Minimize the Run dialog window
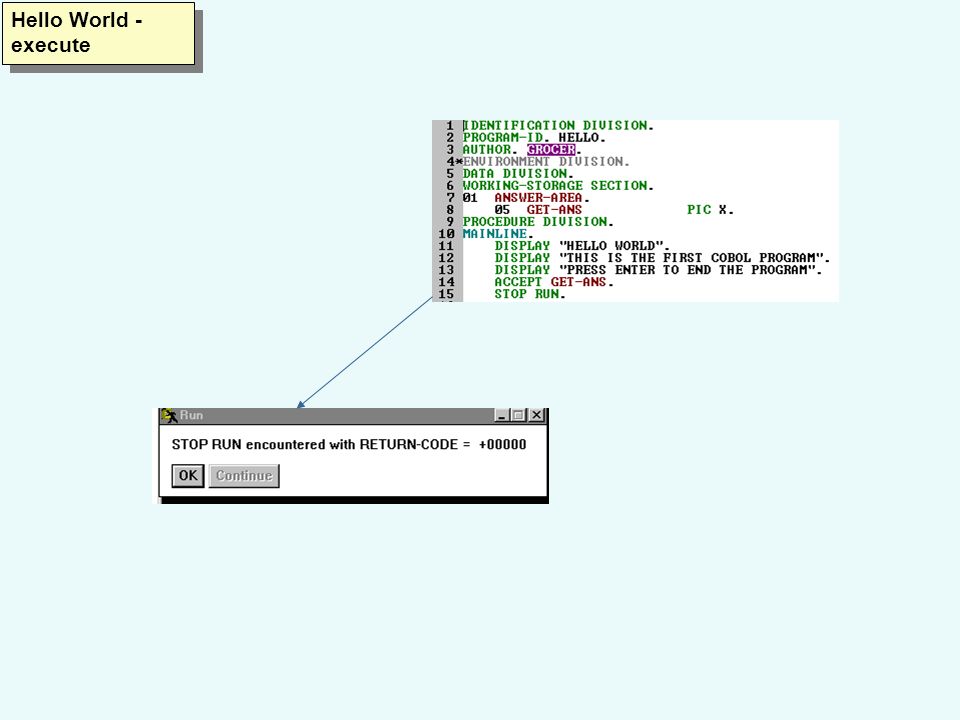This screenshot has height=720, width=960. click(501, 415)
